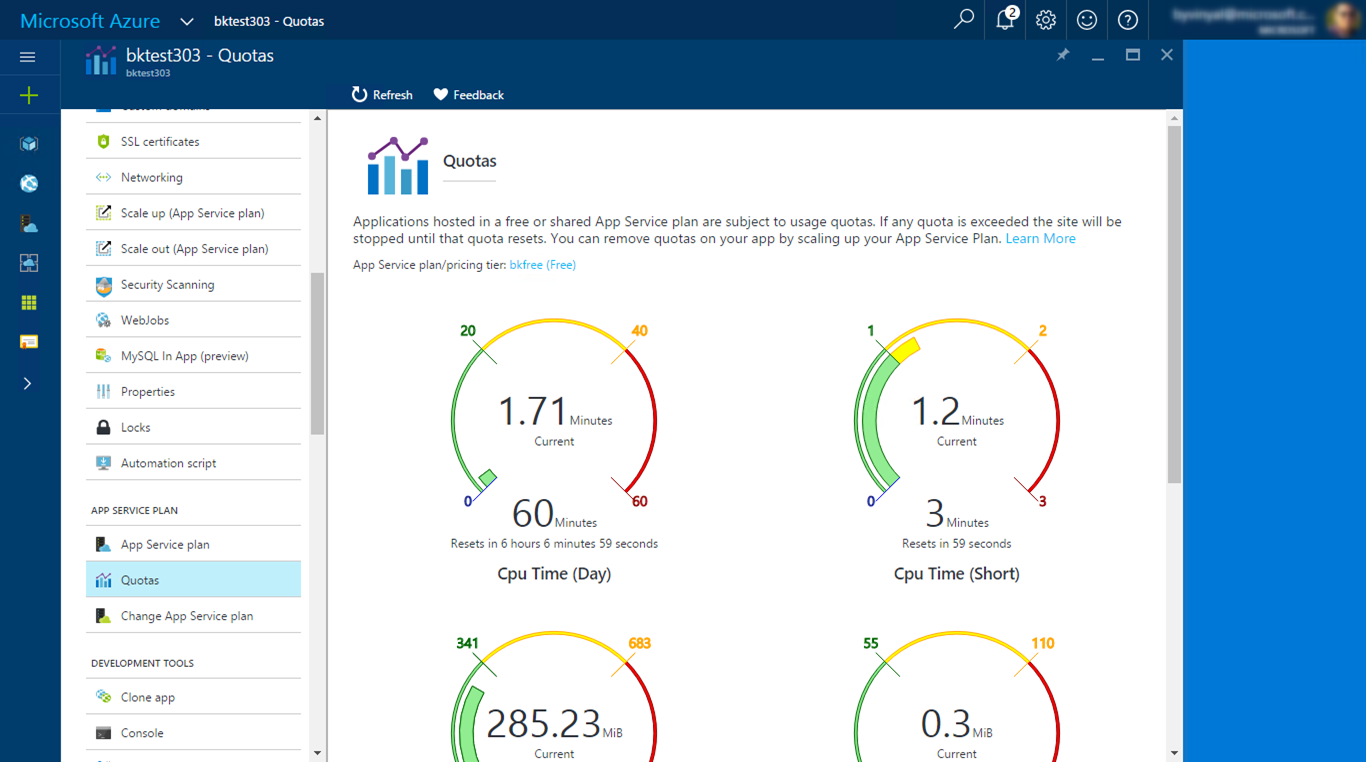1366x762 pixels.
Task: Click the green plus New resource icon
Action: 29,96
